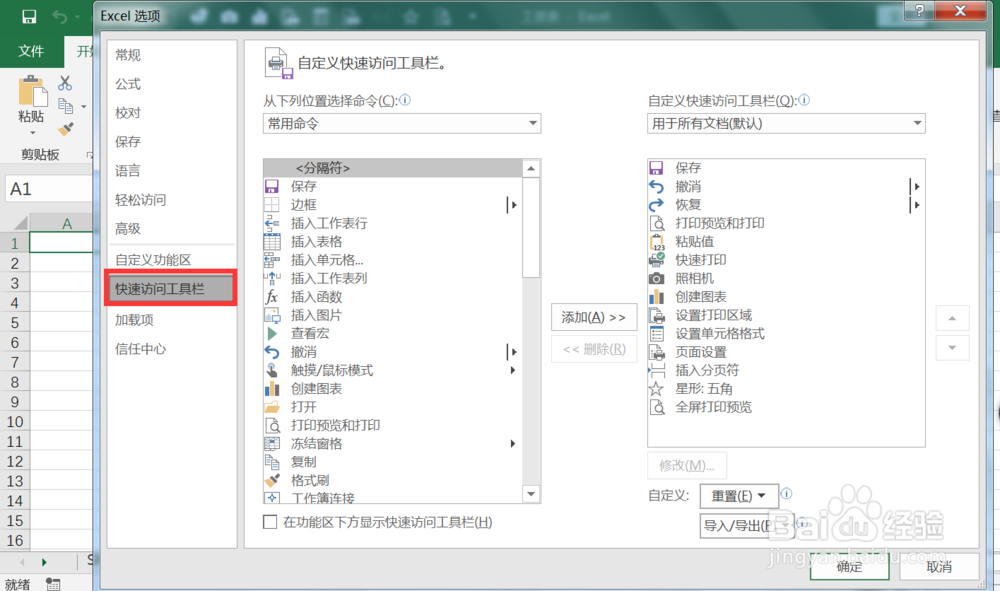This screenshot has width=1000, height=591.
Task: Click the A1 name box field
Action: click(x=49, y=189)
